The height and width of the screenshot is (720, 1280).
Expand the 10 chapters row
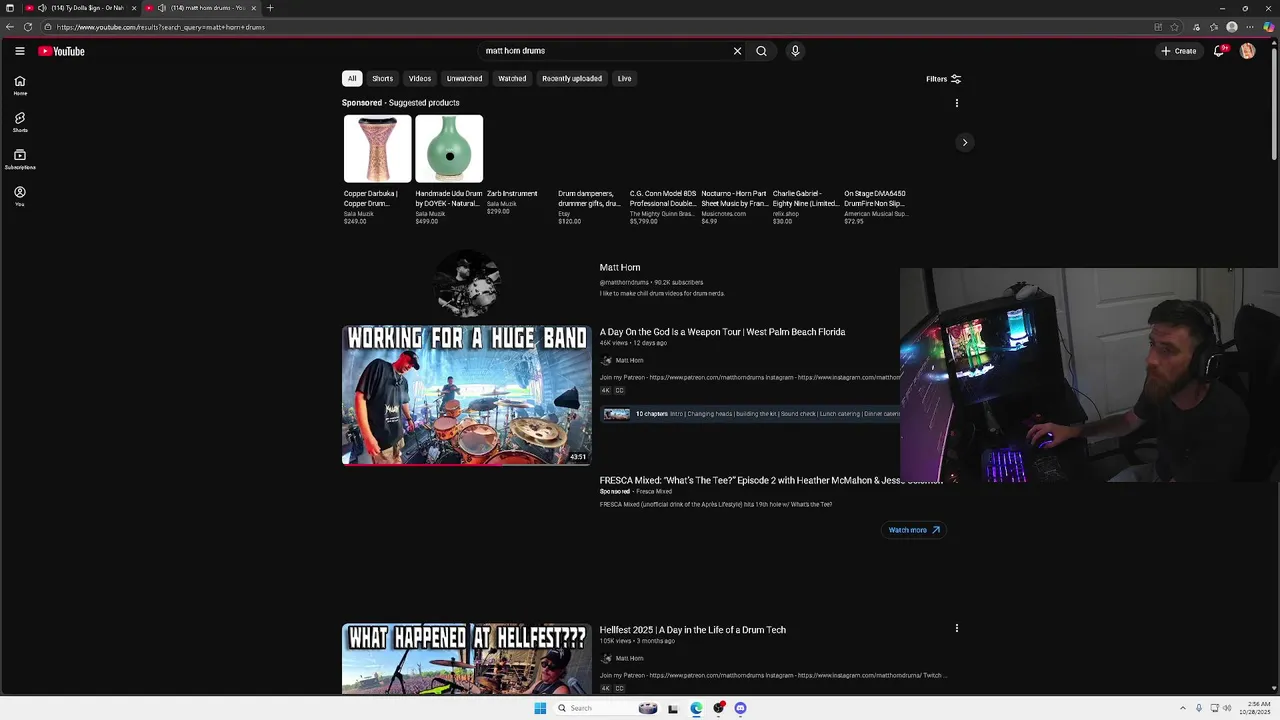751,414
